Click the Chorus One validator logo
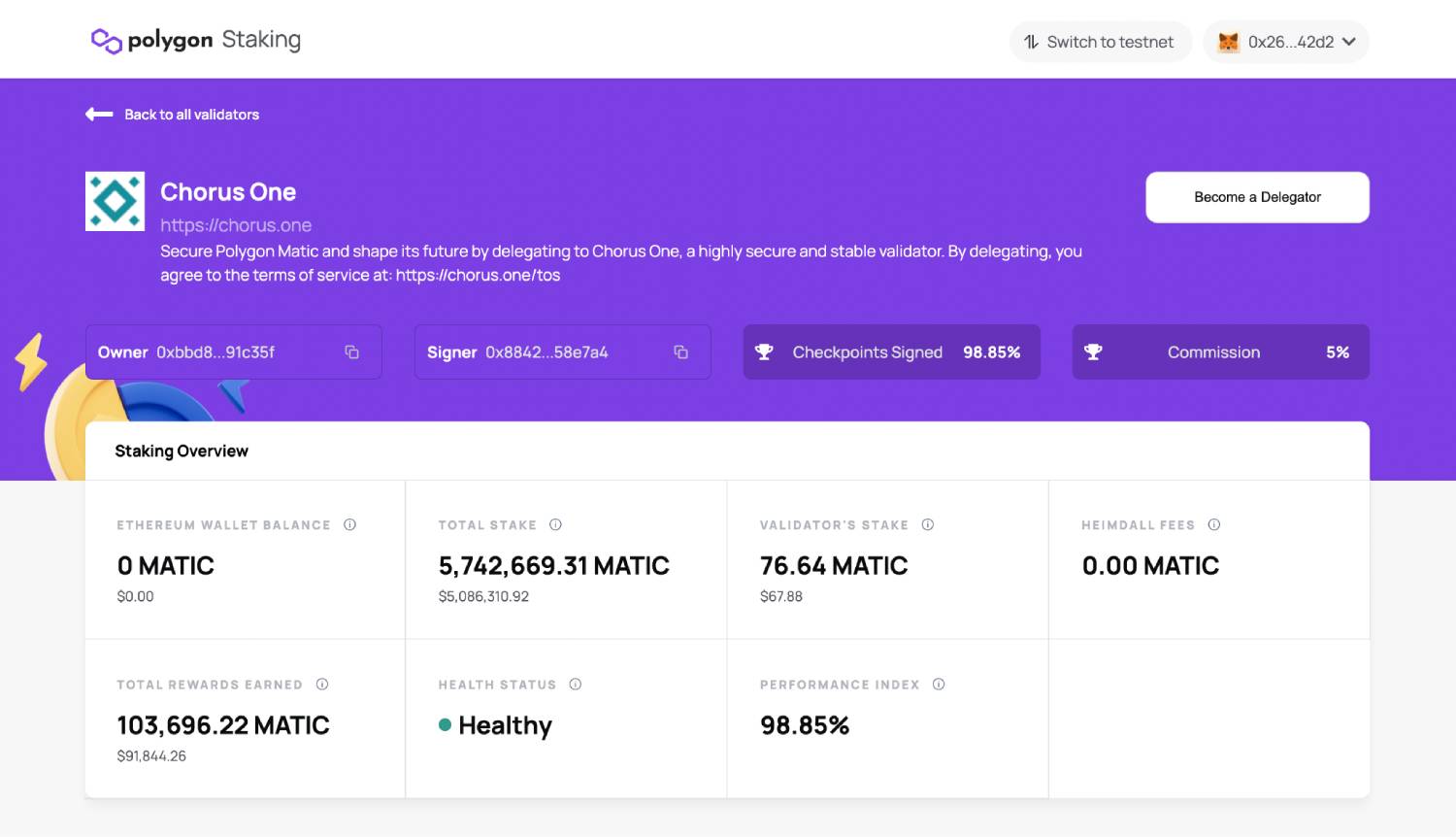The width and height of the screenshot is (1456, 837). point(116,201)
